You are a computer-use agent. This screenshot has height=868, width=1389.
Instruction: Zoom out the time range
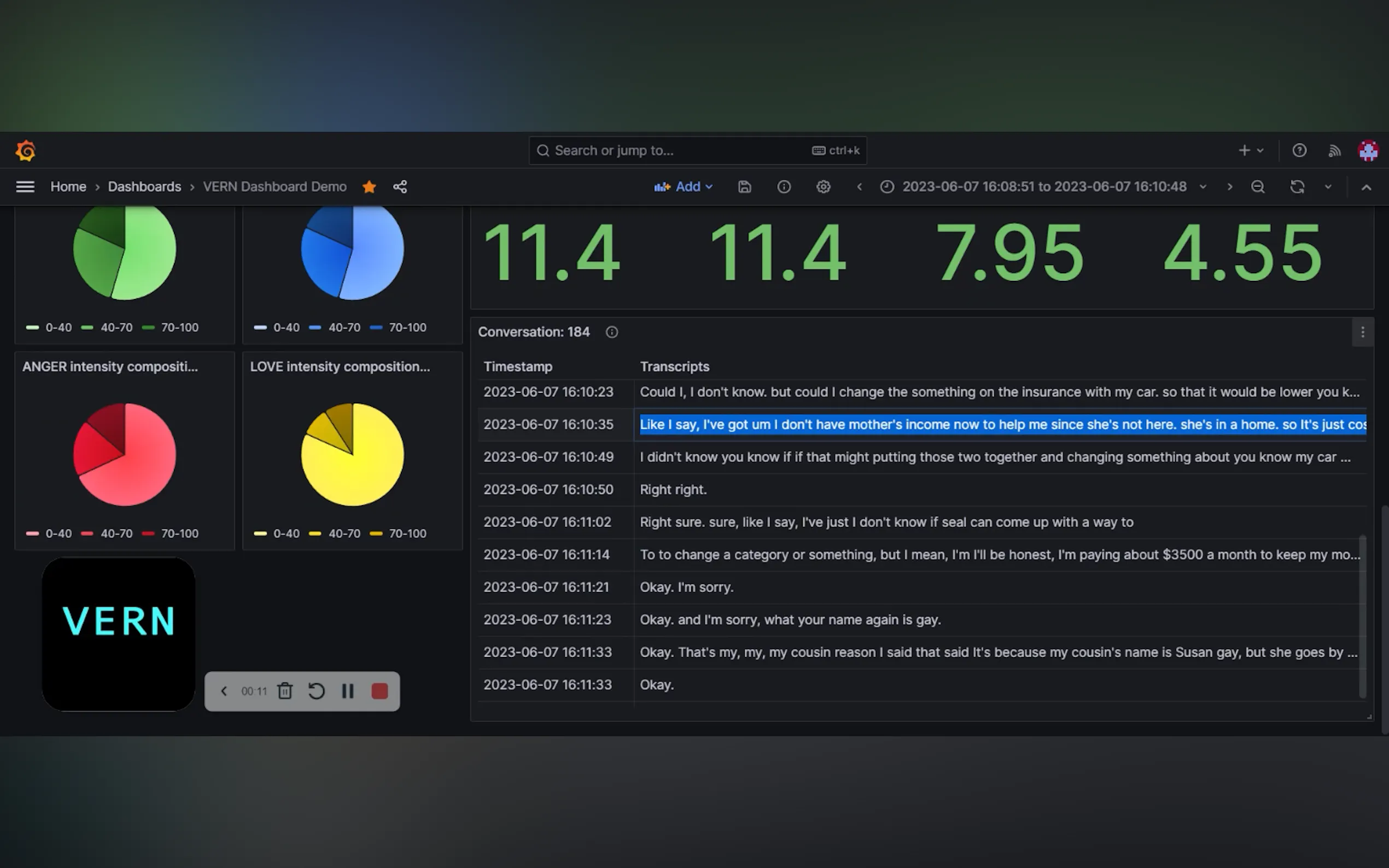click(1258, 186)
